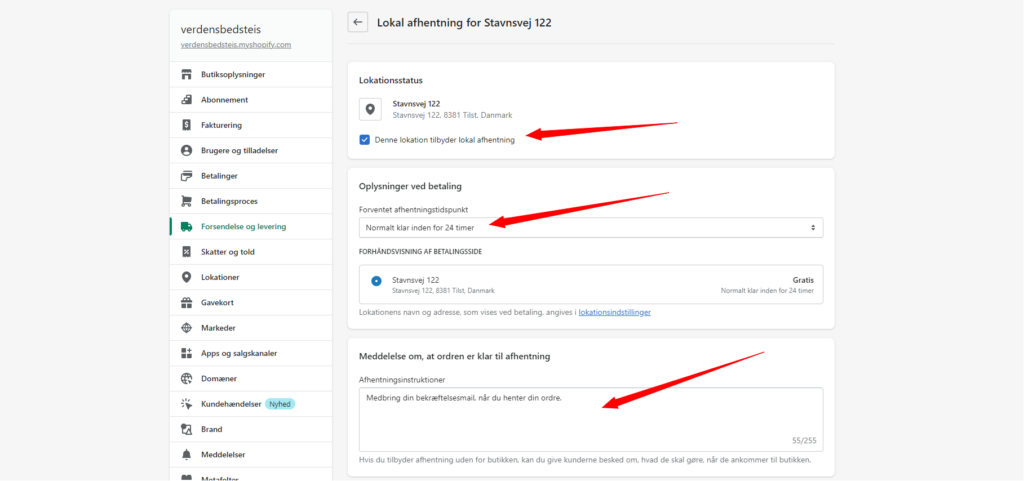The height and width of the screenshot is (481, 1024).
Task: Click the verdensbedsteis.myshopify.com link
Action: pos(236,45)
